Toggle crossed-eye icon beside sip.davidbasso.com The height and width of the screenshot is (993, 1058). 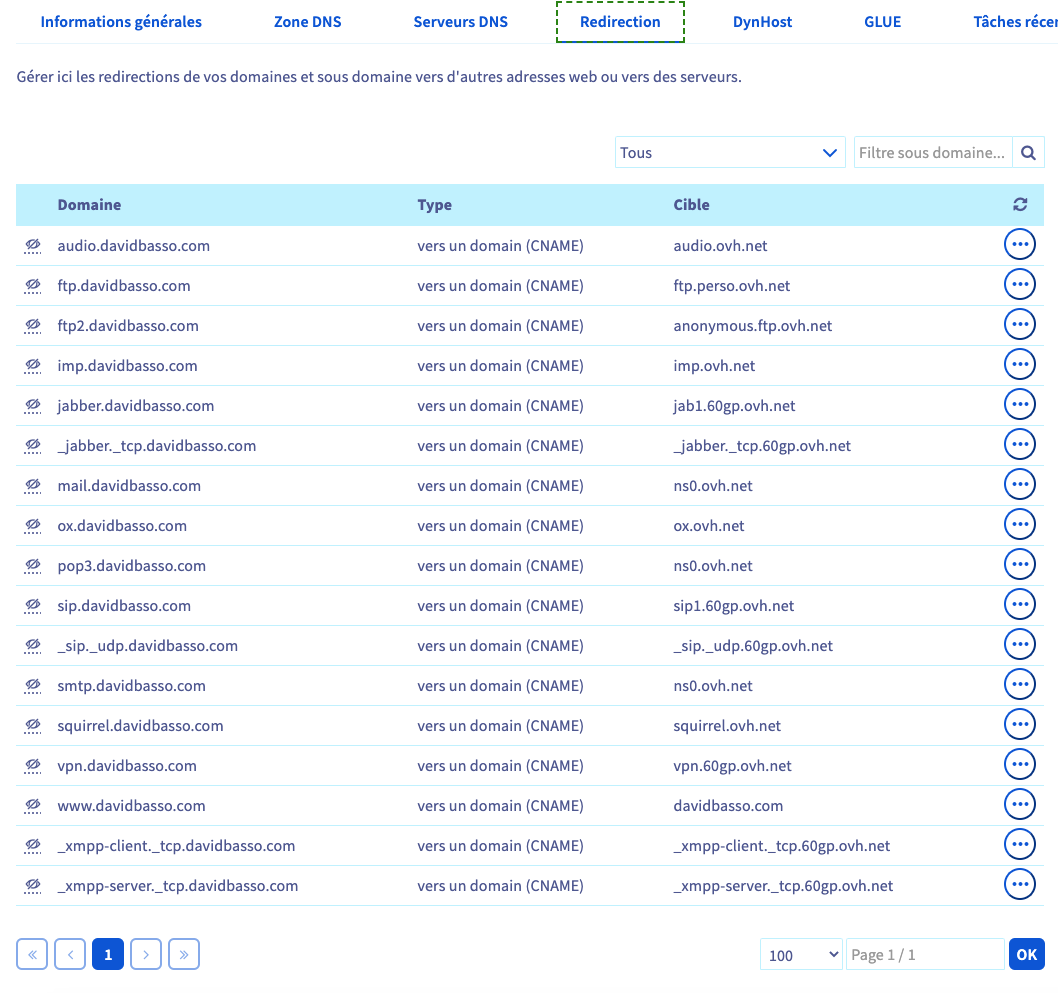[33, 606]
